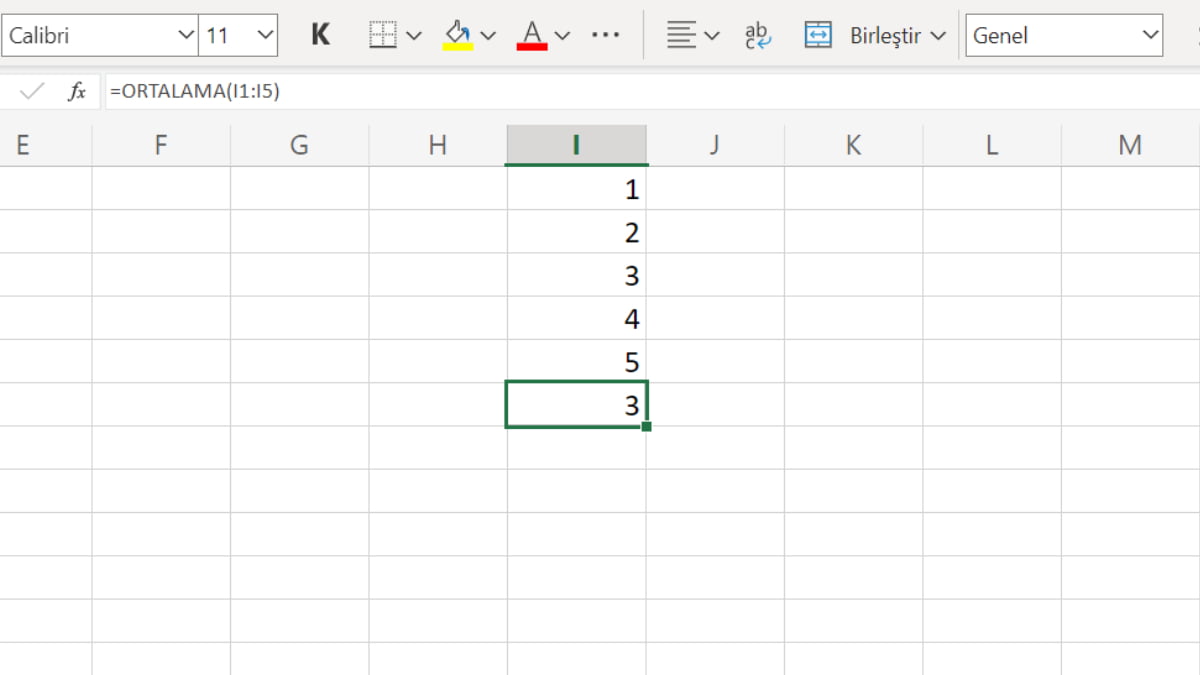Click the borders icon
Screen dimensions: 1200x675
coord(383,35)
